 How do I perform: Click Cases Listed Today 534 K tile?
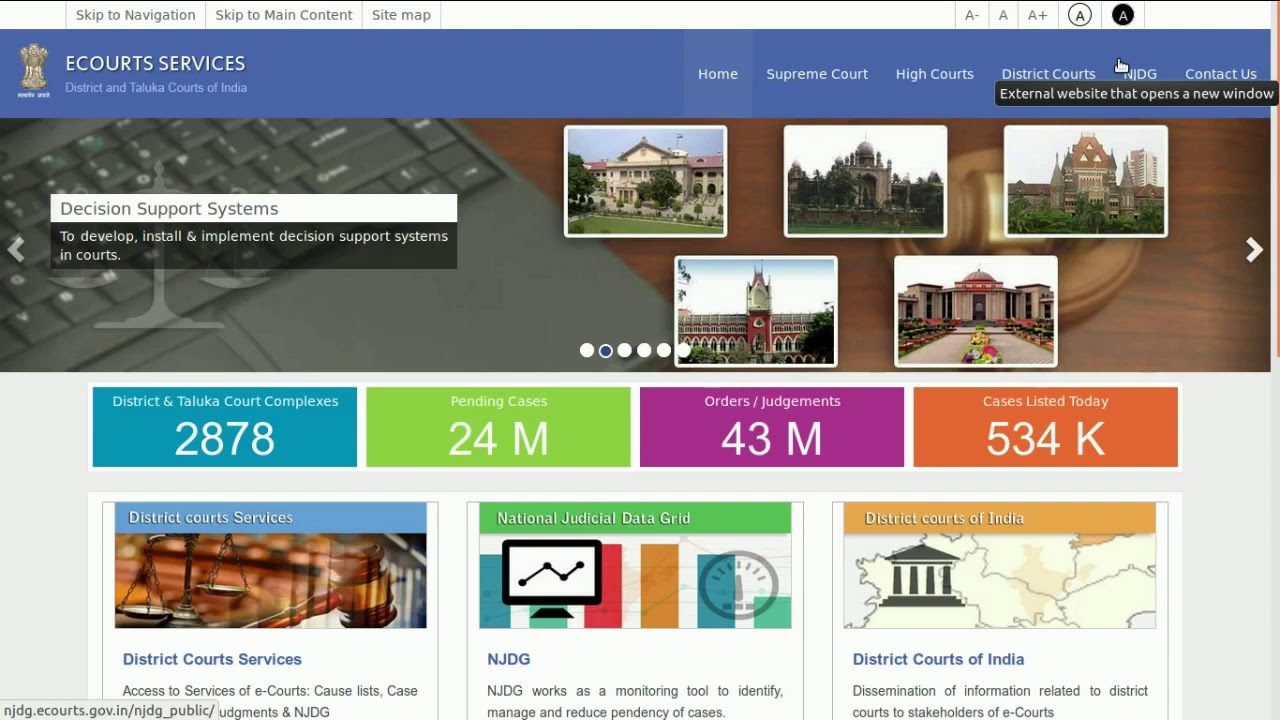(x=1046, y=427)
